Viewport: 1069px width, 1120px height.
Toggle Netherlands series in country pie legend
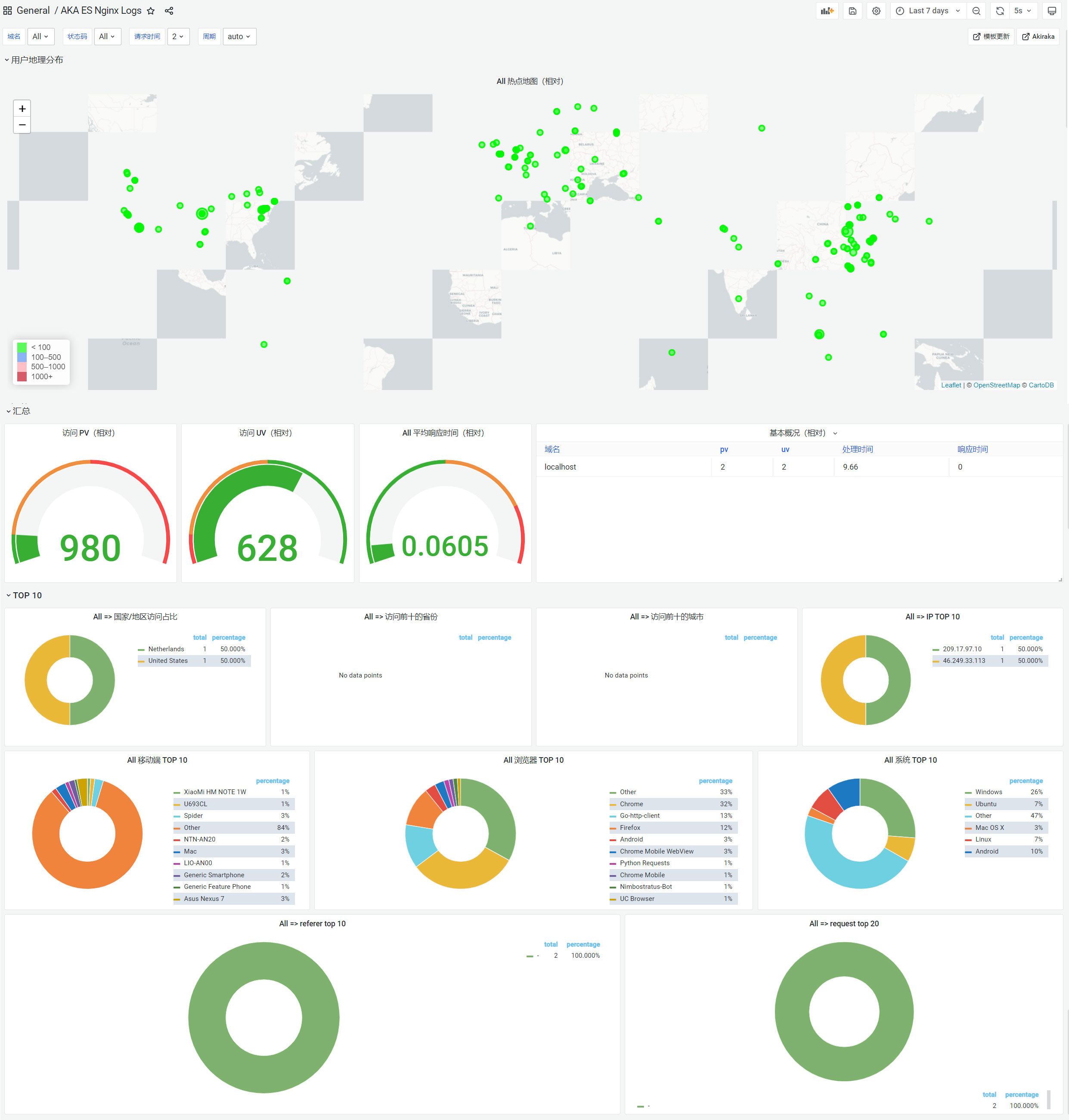tap(166, 650)
